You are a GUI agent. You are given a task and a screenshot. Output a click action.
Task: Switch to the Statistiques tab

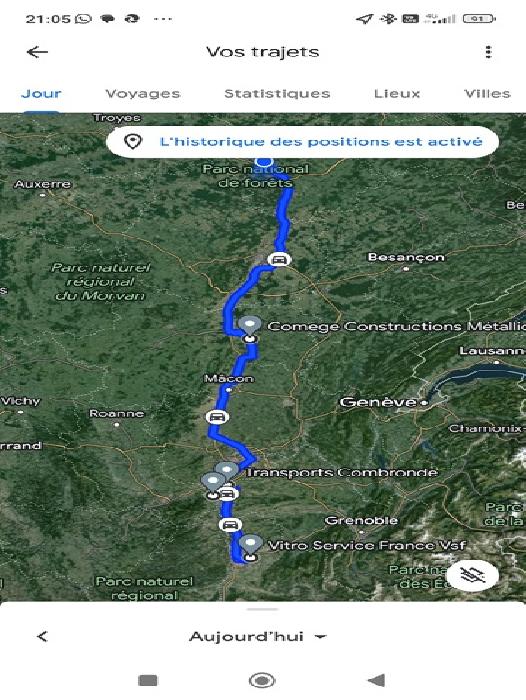tap(277, 93)
